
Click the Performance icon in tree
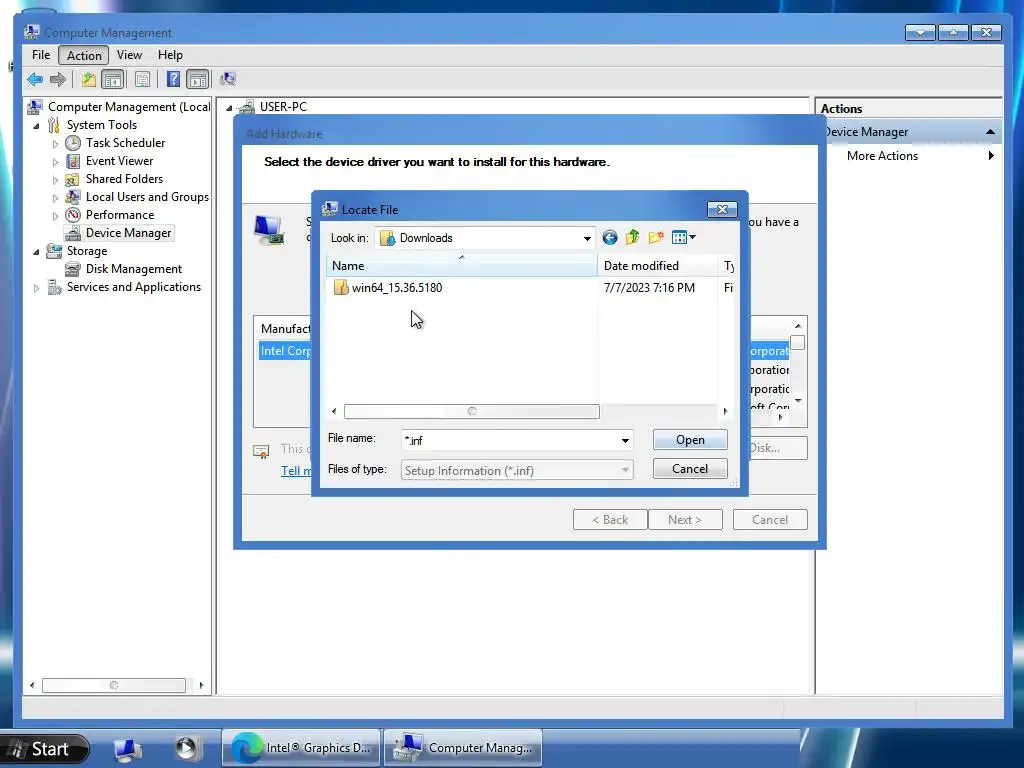tap(73, 215)
